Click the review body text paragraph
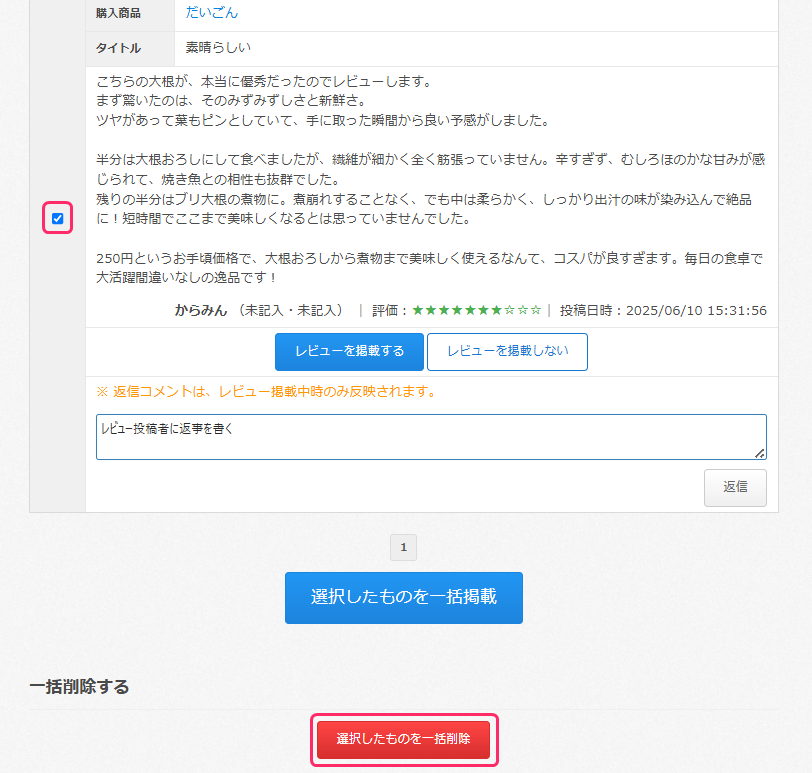Screen dimensions: 812x773 430,180
